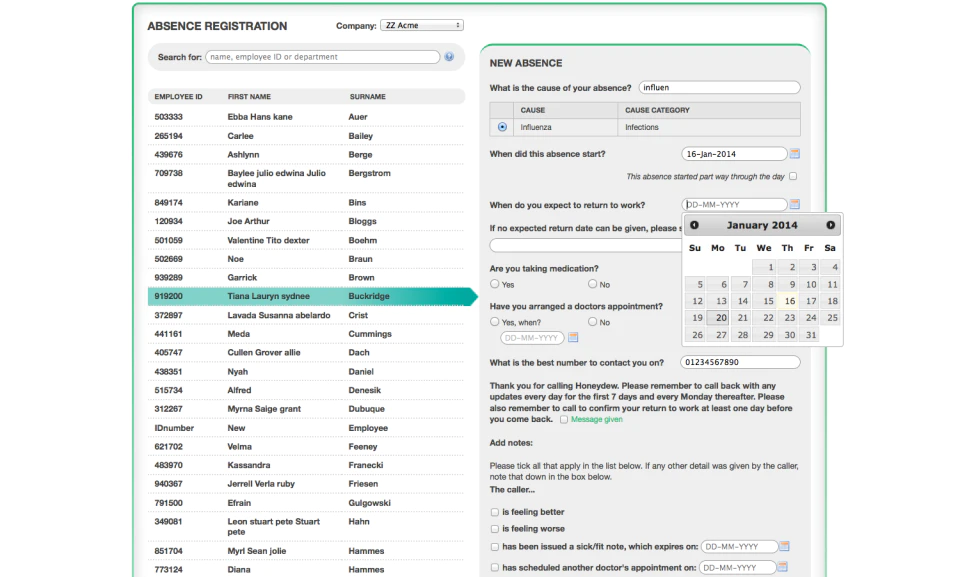Screen dimensions: 960x577
Task: Open calendar icon for doctor's appointment date
Action: (573, 338)
